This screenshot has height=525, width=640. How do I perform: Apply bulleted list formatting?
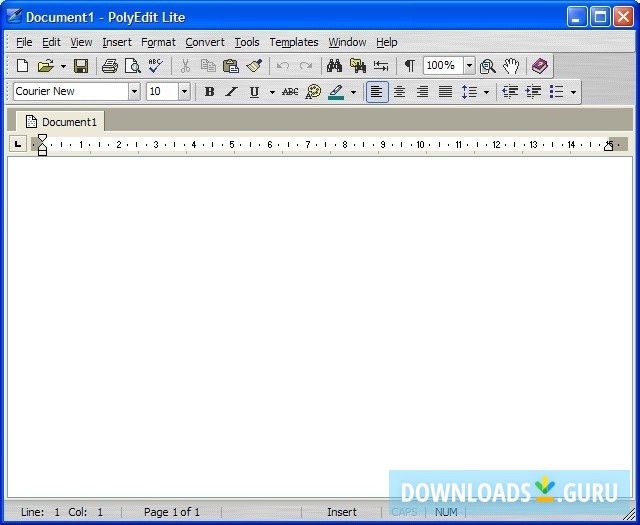click(x=556, y=91)
